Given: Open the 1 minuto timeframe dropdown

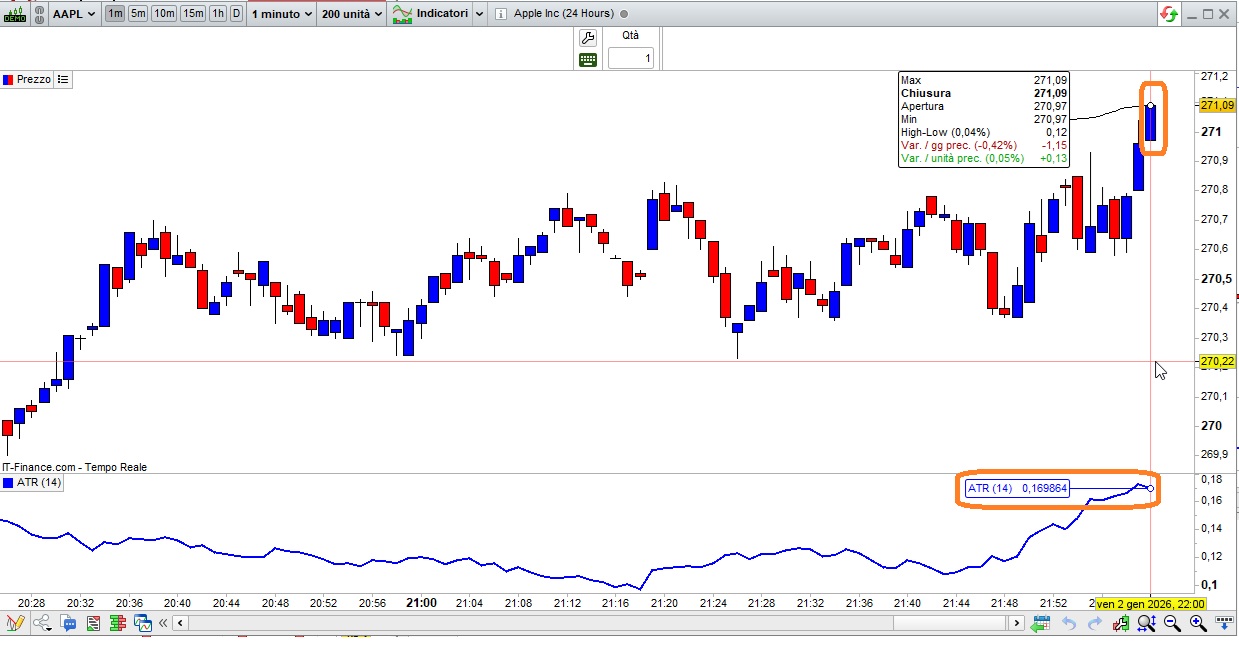Looking at the screenshot, I should pyautogui.click(x=281, y=14).
